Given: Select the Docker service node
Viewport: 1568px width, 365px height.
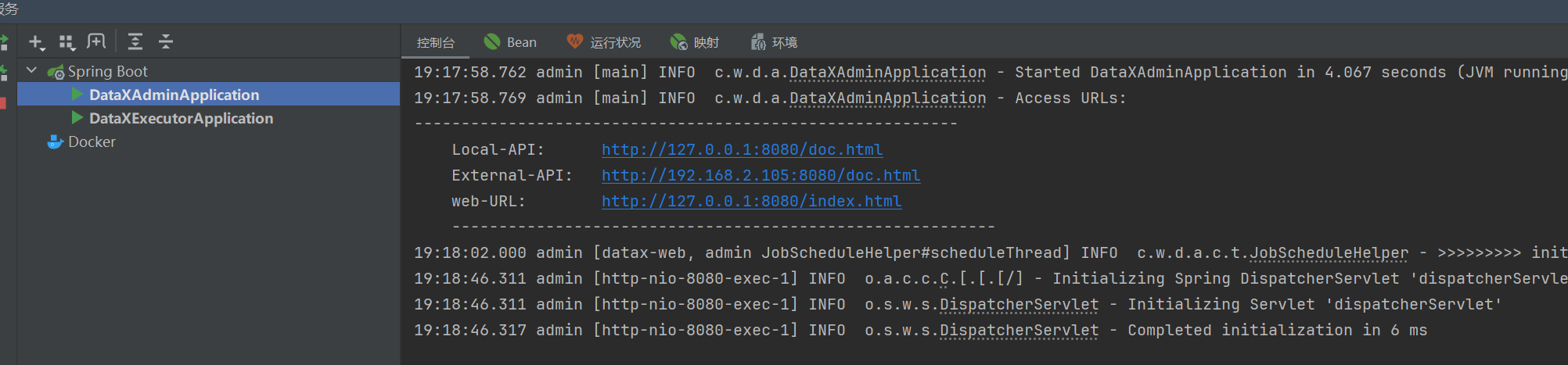Looking at the screenshot, I should (x=92, y=142).
